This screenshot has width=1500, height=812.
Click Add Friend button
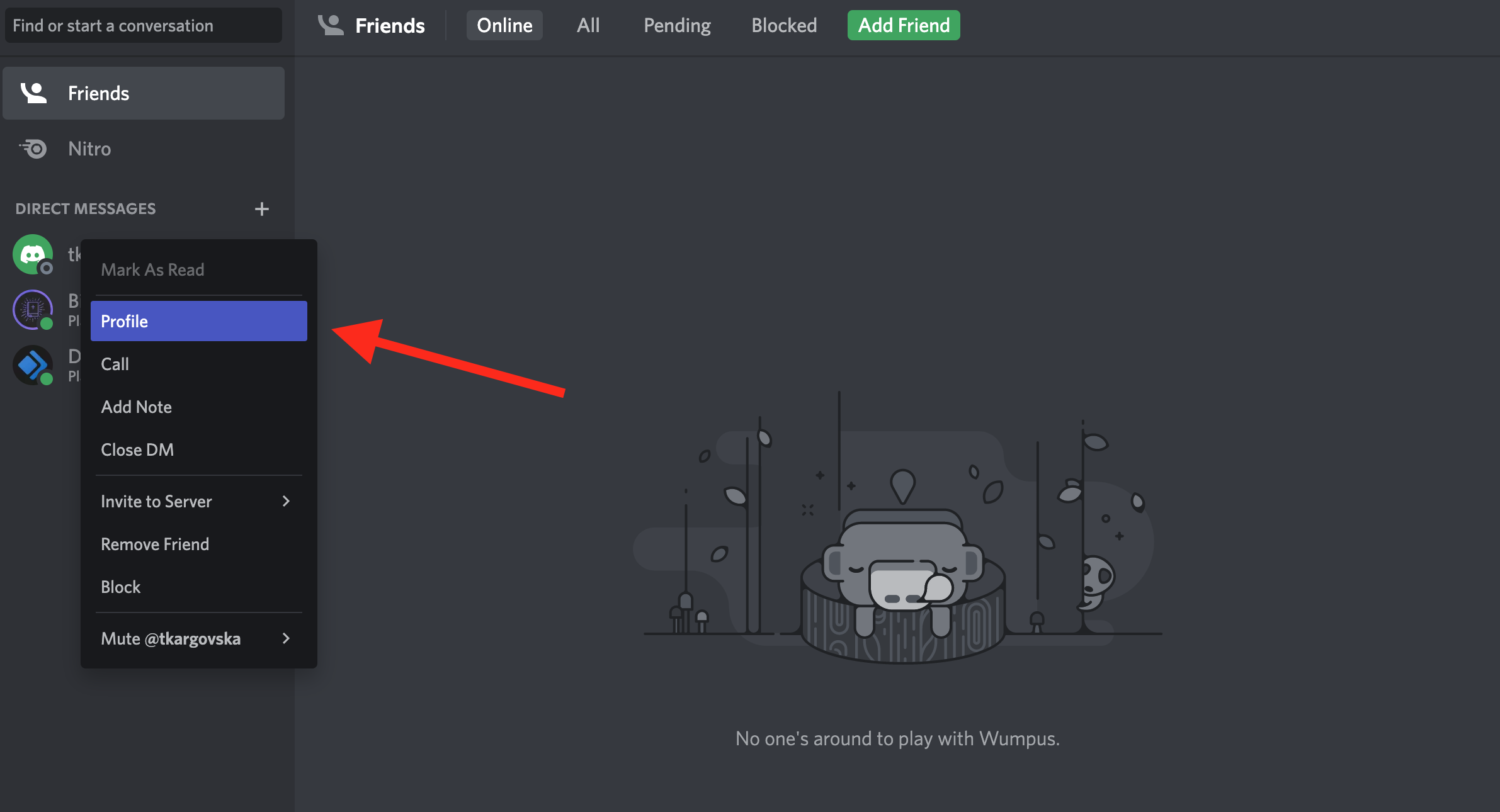903,24
